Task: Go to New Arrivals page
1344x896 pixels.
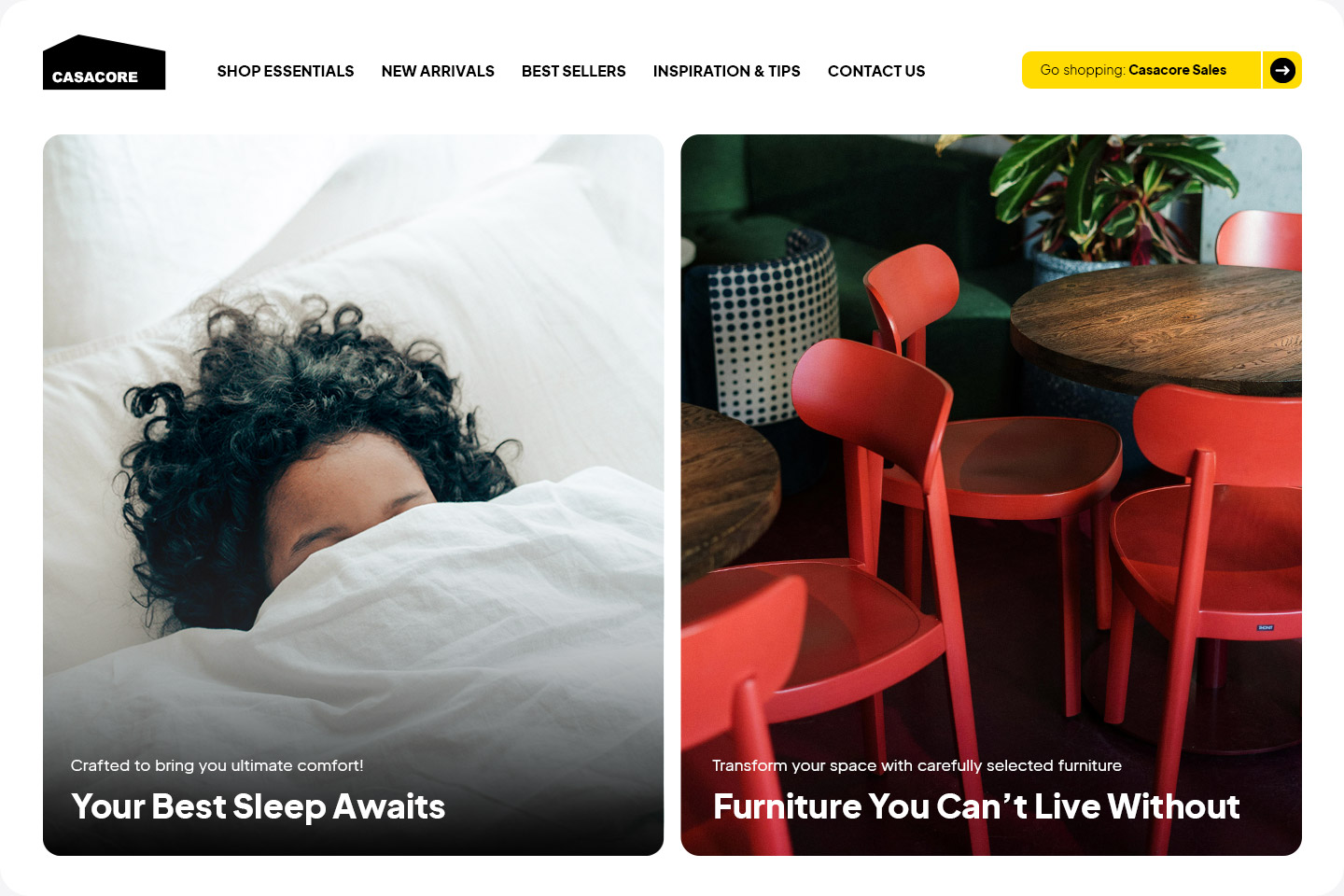Action: coord(438,71)
